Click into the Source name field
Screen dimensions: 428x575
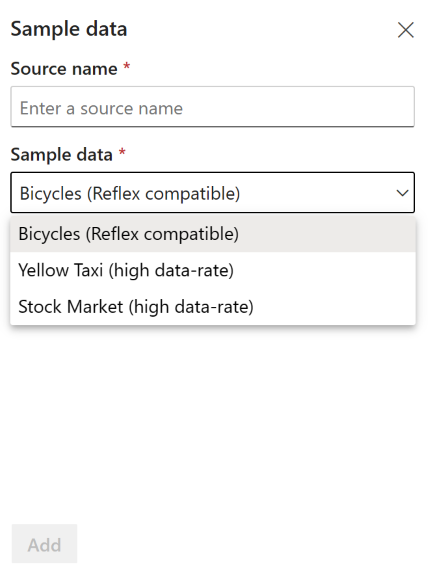point(213,107)
